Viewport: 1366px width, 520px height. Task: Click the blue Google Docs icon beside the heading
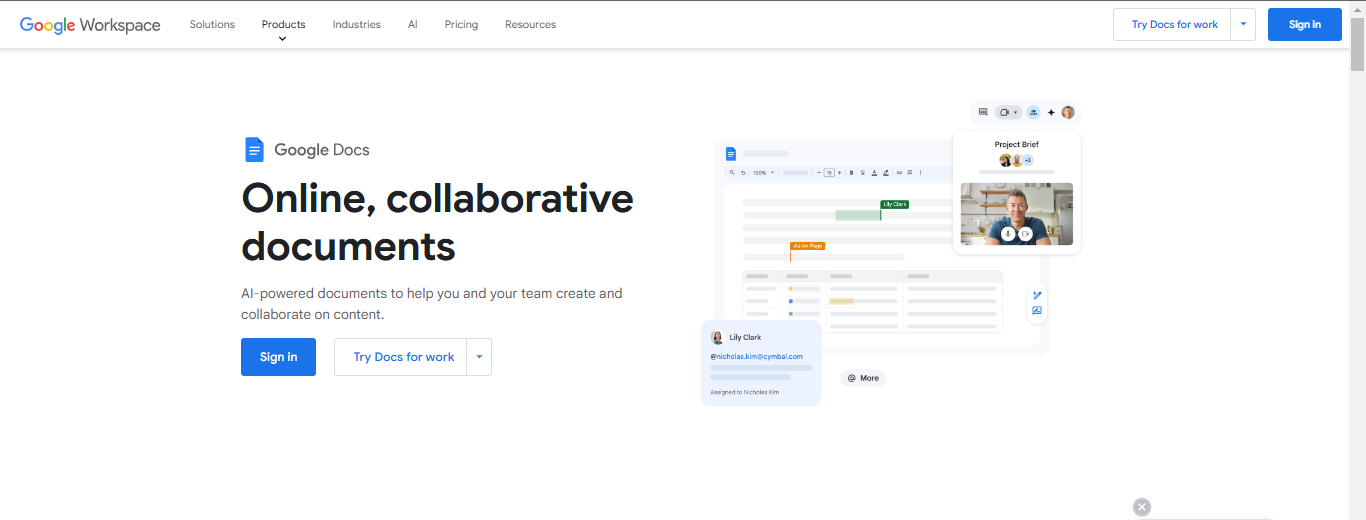(254, 150)
